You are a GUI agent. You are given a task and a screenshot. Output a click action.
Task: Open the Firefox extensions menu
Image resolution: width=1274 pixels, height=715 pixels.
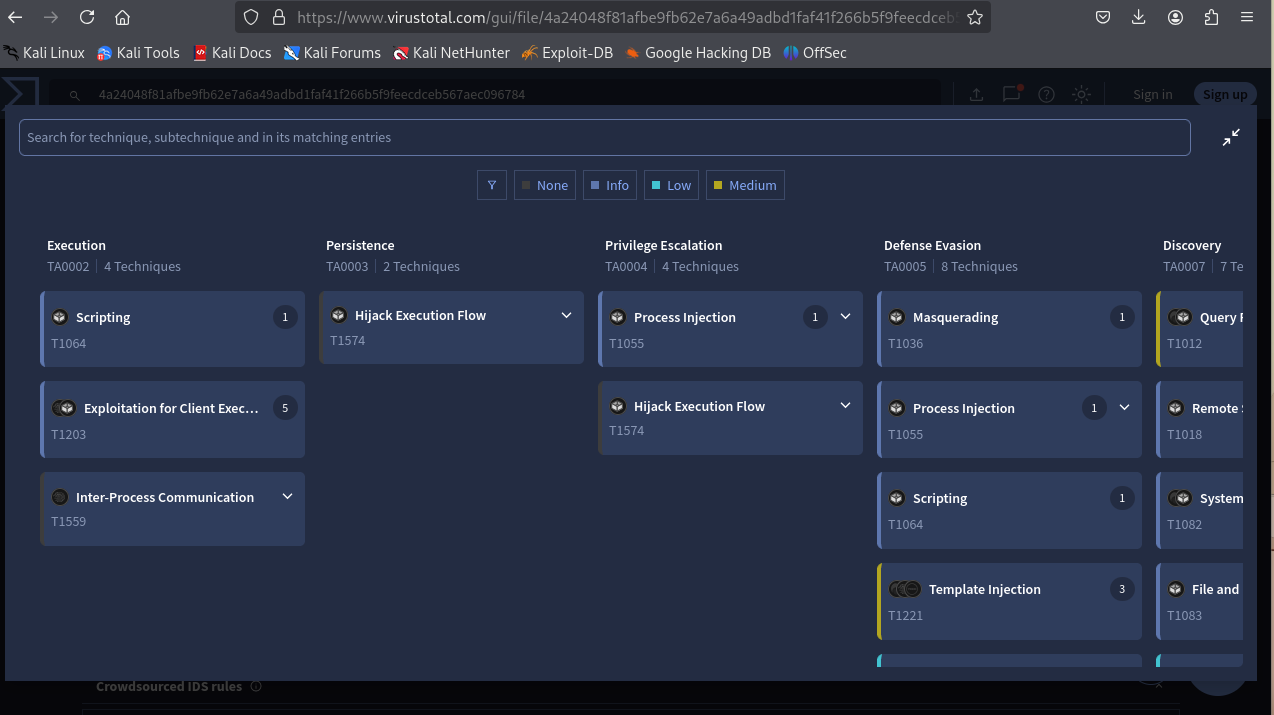[1211, 17]
